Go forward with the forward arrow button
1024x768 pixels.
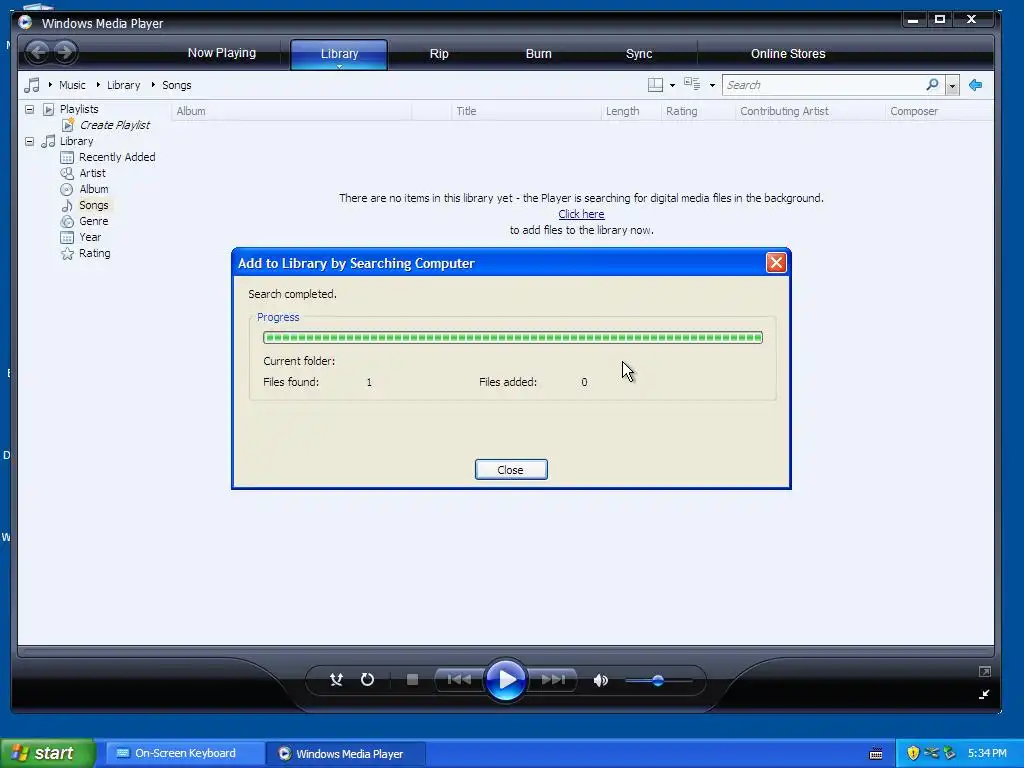click(65, 52)
